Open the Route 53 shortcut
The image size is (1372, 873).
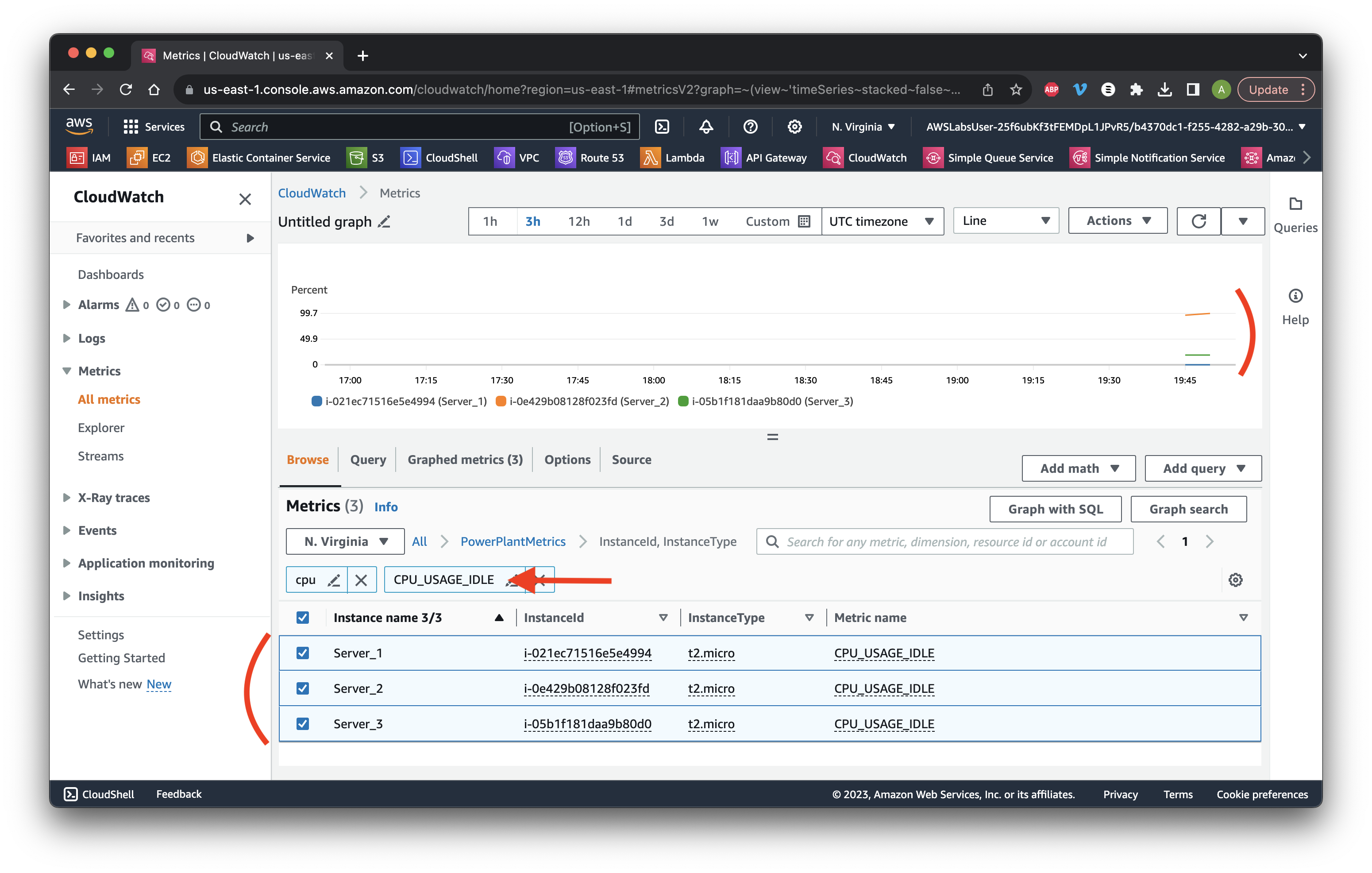coord(590,158)
